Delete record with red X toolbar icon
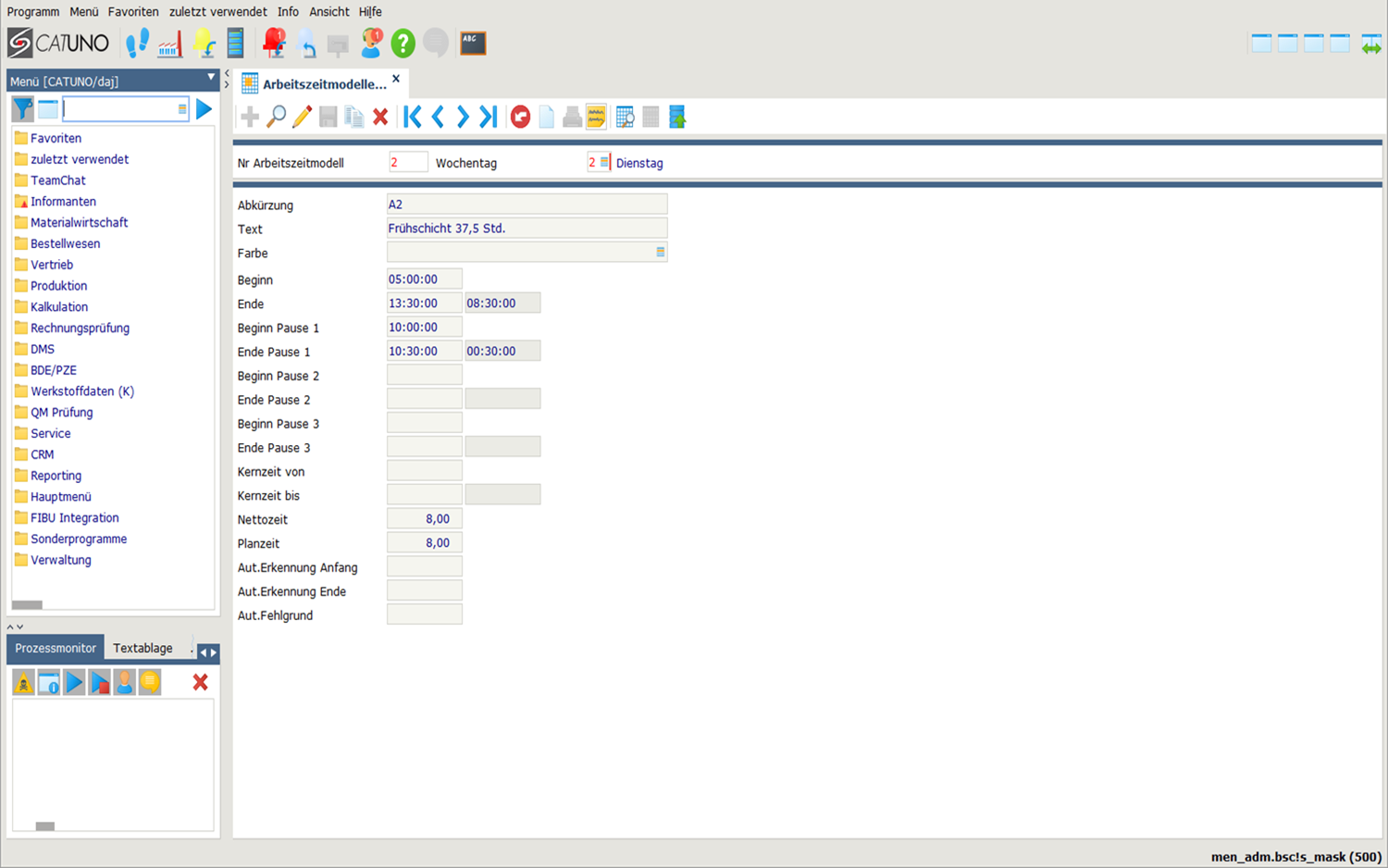1388x868 pixels. click(380, 117)
